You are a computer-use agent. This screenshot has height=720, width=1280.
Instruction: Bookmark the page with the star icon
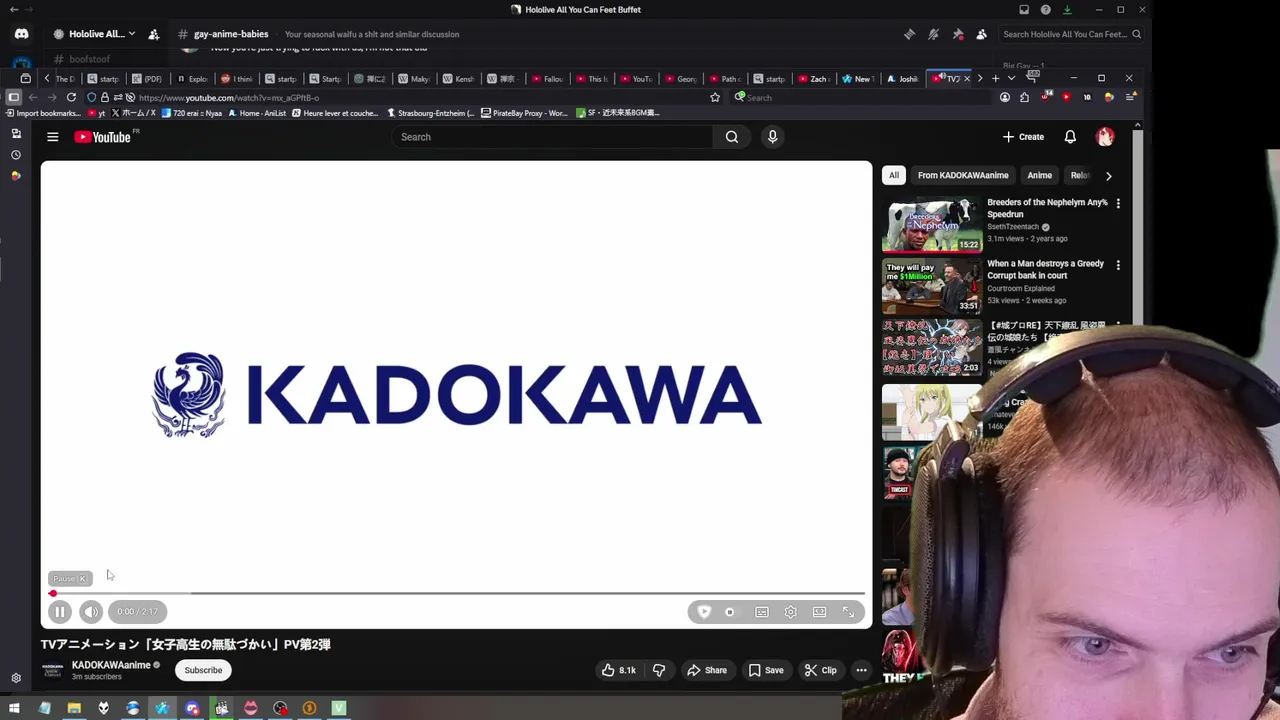click(x=715, y=97)
